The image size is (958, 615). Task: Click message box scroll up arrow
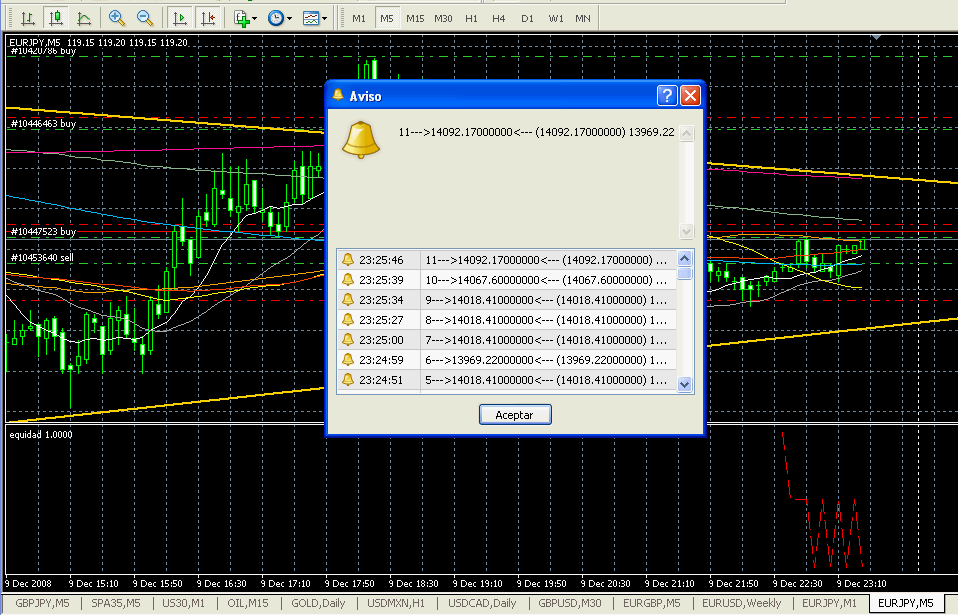[687, 133]
